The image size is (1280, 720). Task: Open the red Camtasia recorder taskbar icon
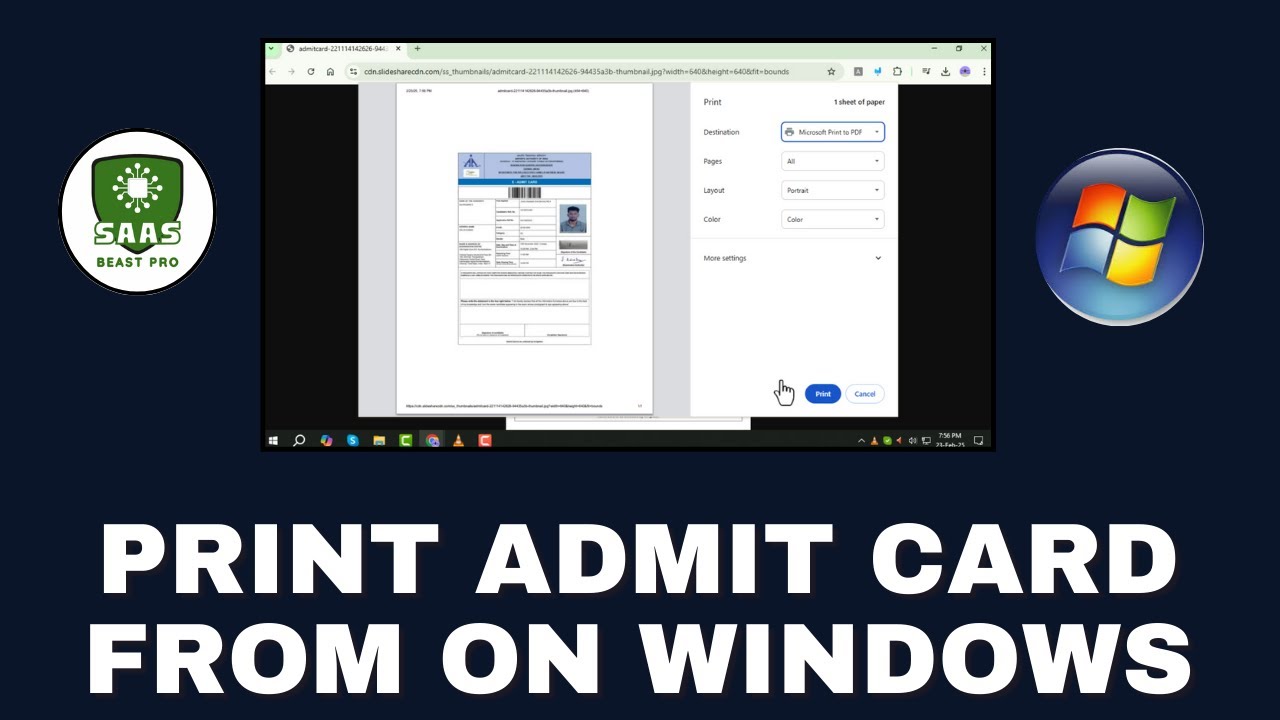click(485, 440)
